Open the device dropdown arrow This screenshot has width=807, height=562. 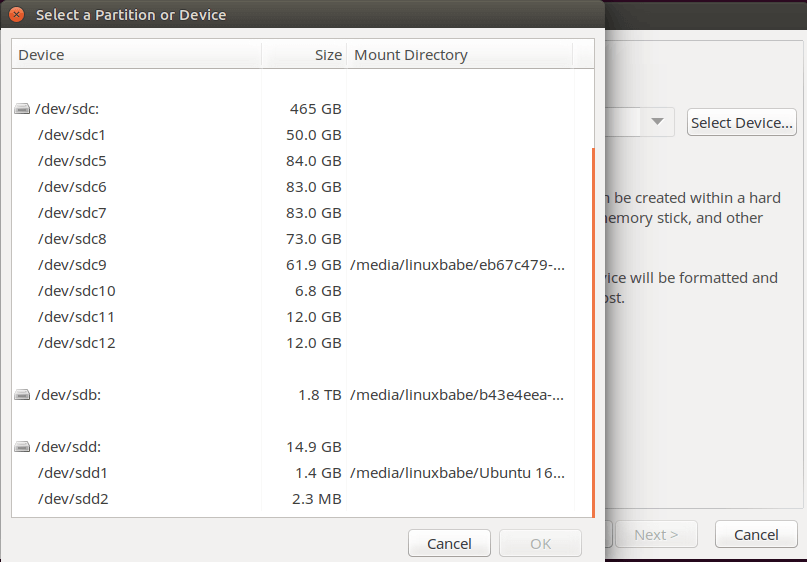point(657,122)
